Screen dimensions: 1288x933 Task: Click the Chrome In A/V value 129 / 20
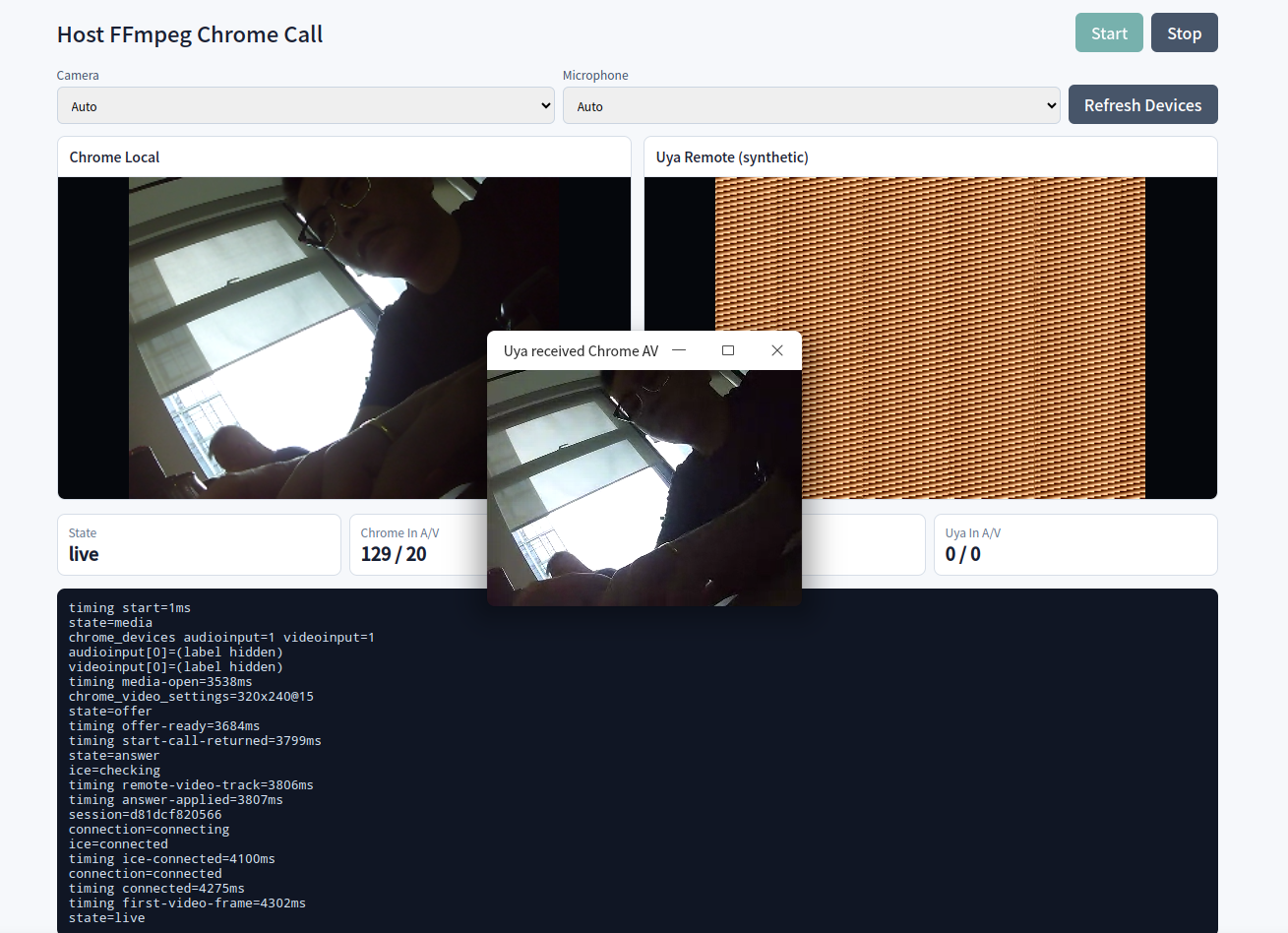pos(394,554)
